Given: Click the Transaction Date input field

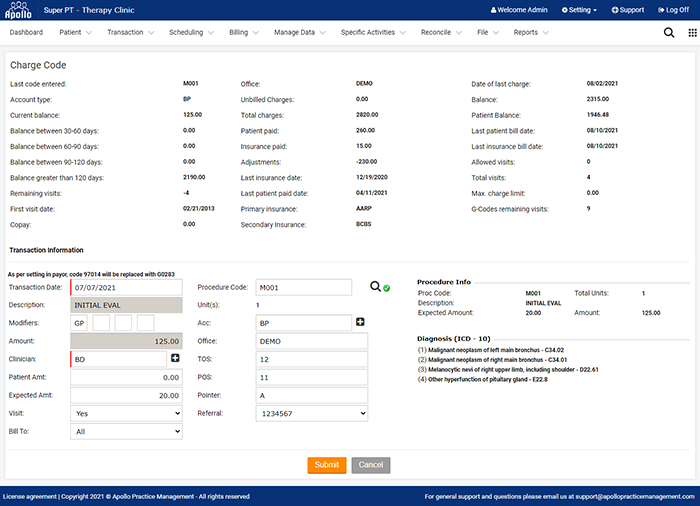Looking at the screenshot, I should coord(126,287).
